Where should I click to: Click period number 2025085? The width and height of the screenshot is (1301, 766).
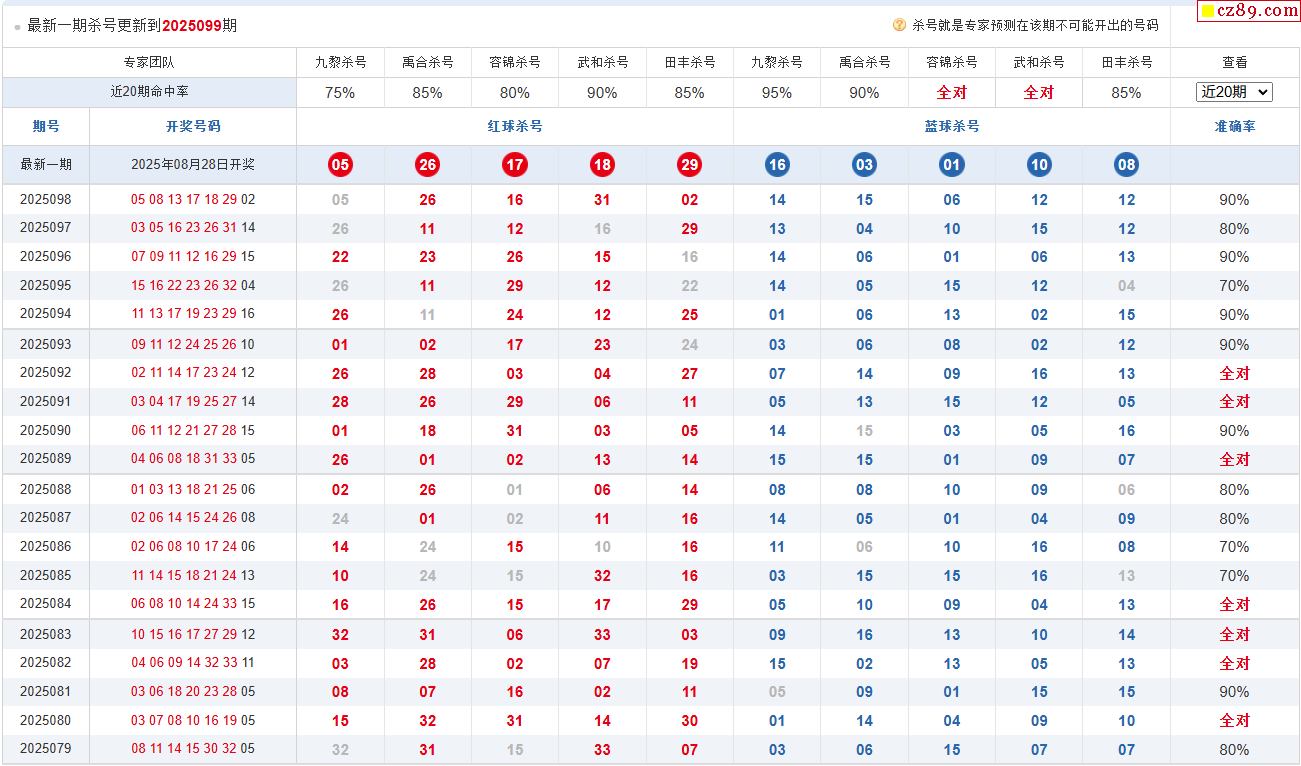46,575
